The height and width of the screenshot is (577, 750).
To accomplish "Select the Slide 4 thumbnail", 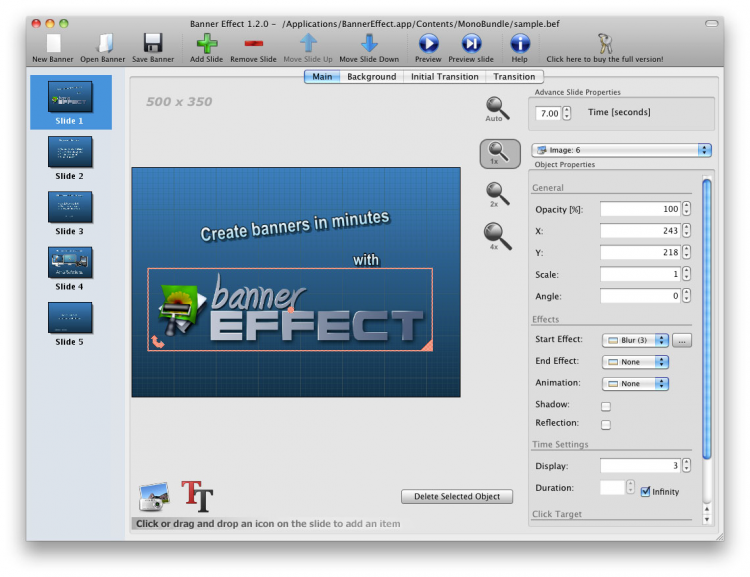I will pyautogui.click(x=70, y=262).
